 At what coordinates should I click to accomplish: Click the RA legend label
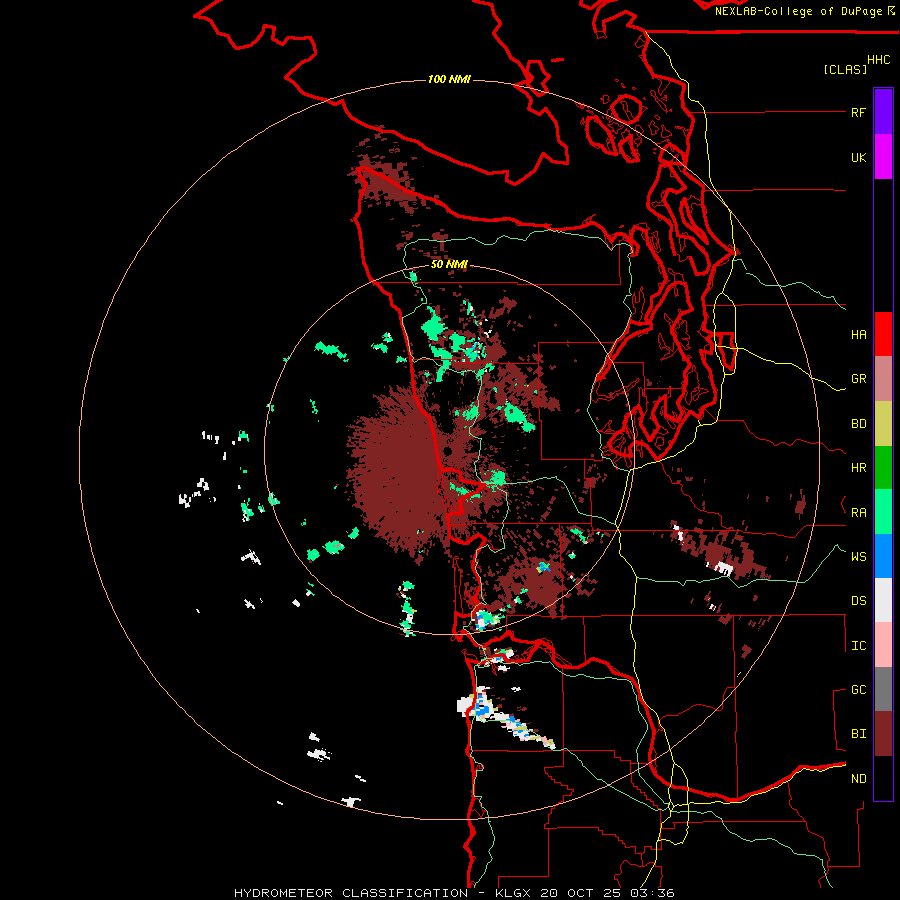click(x=858, y=512)
